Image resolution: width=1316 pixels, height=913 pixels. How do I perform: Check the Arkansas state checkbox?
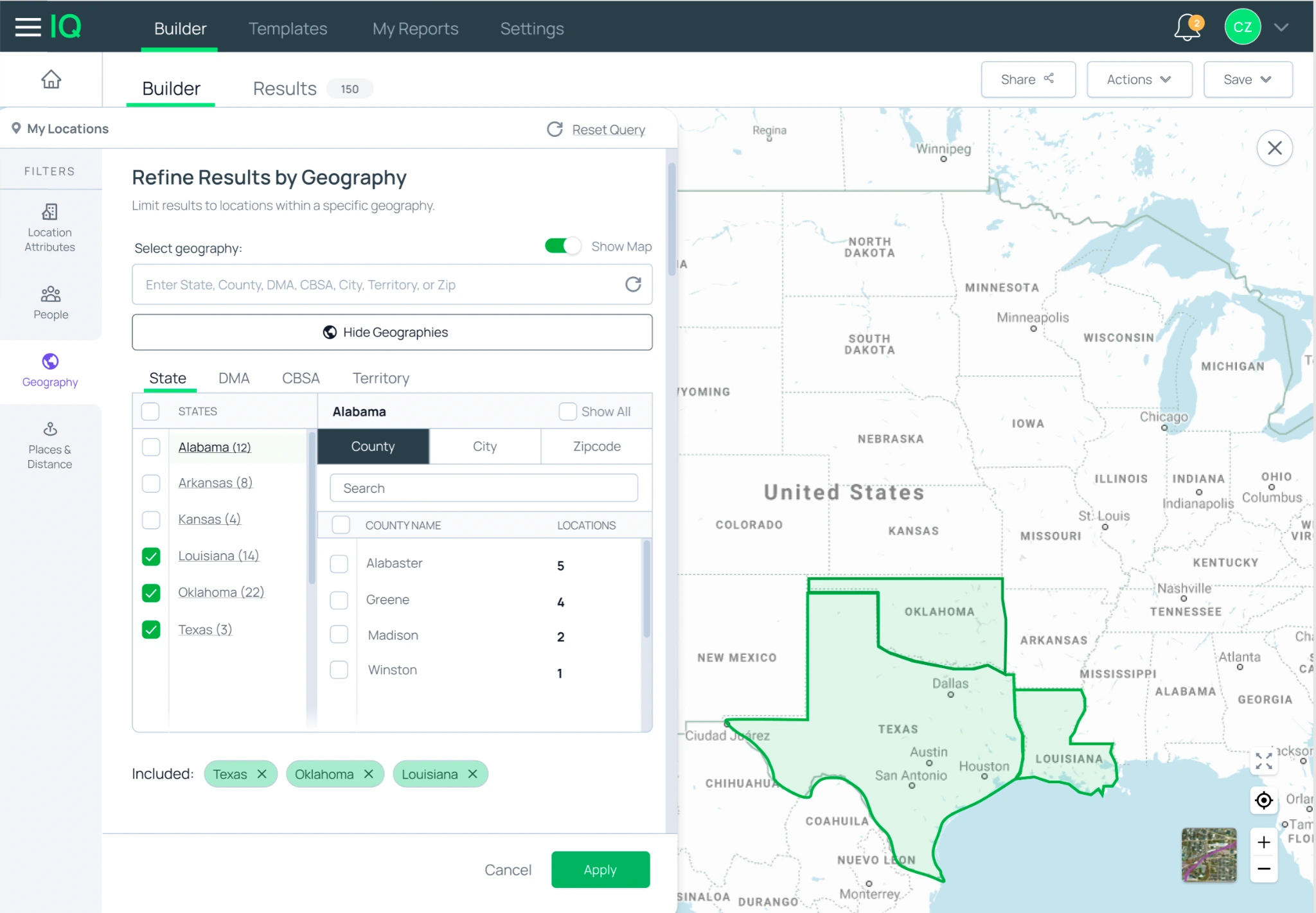click(151, 483)
